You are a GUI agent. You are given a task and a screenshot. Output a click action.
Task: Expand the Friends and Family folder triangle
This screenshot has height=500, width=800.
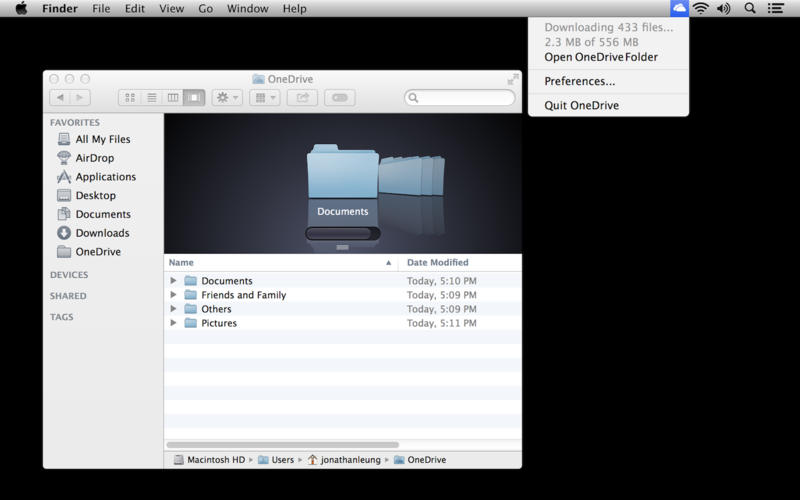[x=173, y=295]
